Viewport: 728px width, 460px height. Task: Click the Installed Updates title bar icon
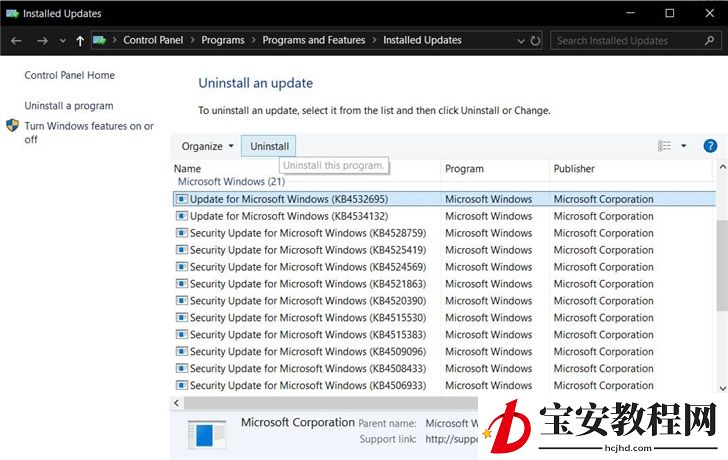pos(12,13)
